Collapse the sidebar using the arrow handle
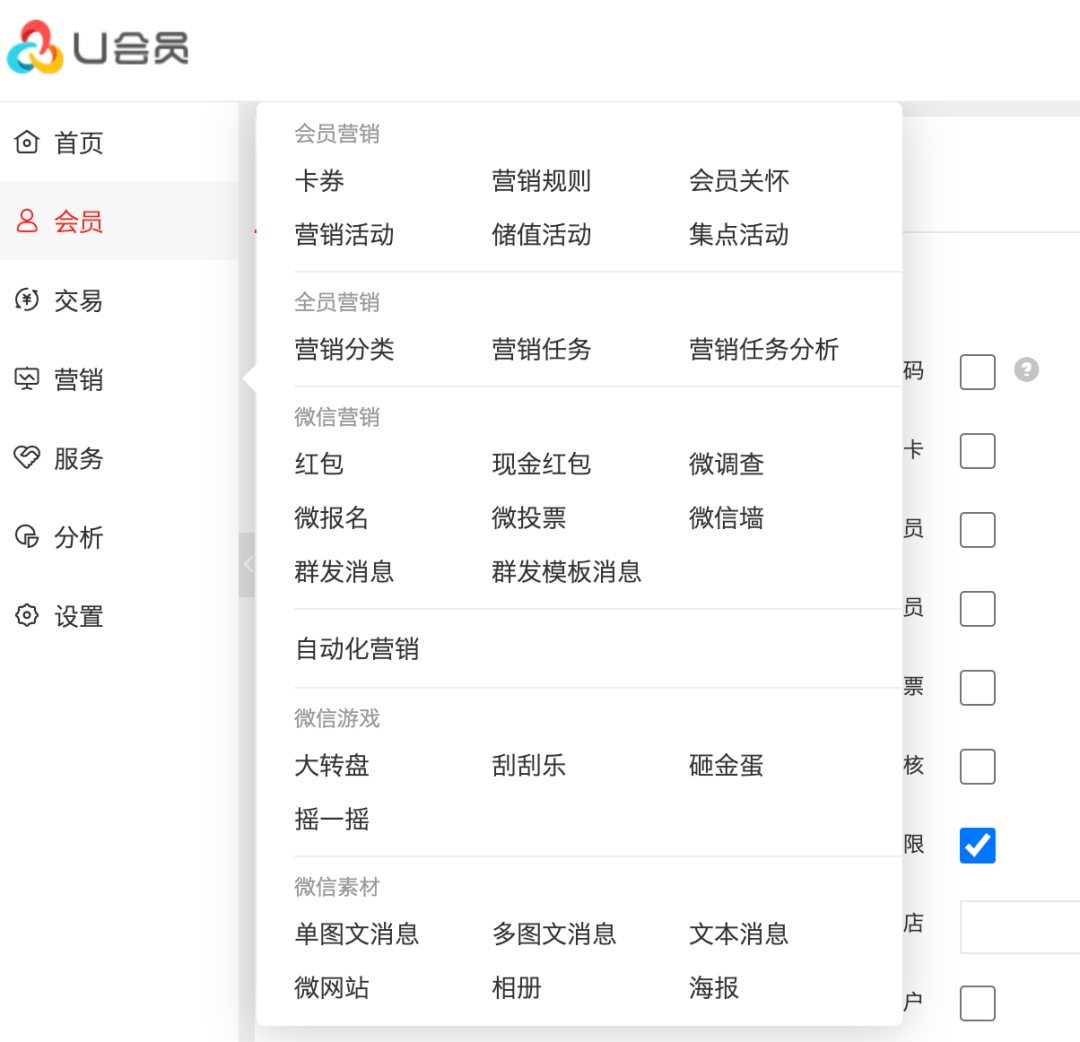Image resolution: width=1080 pixels, height=1042 pixels. click(x=247, y=565)
